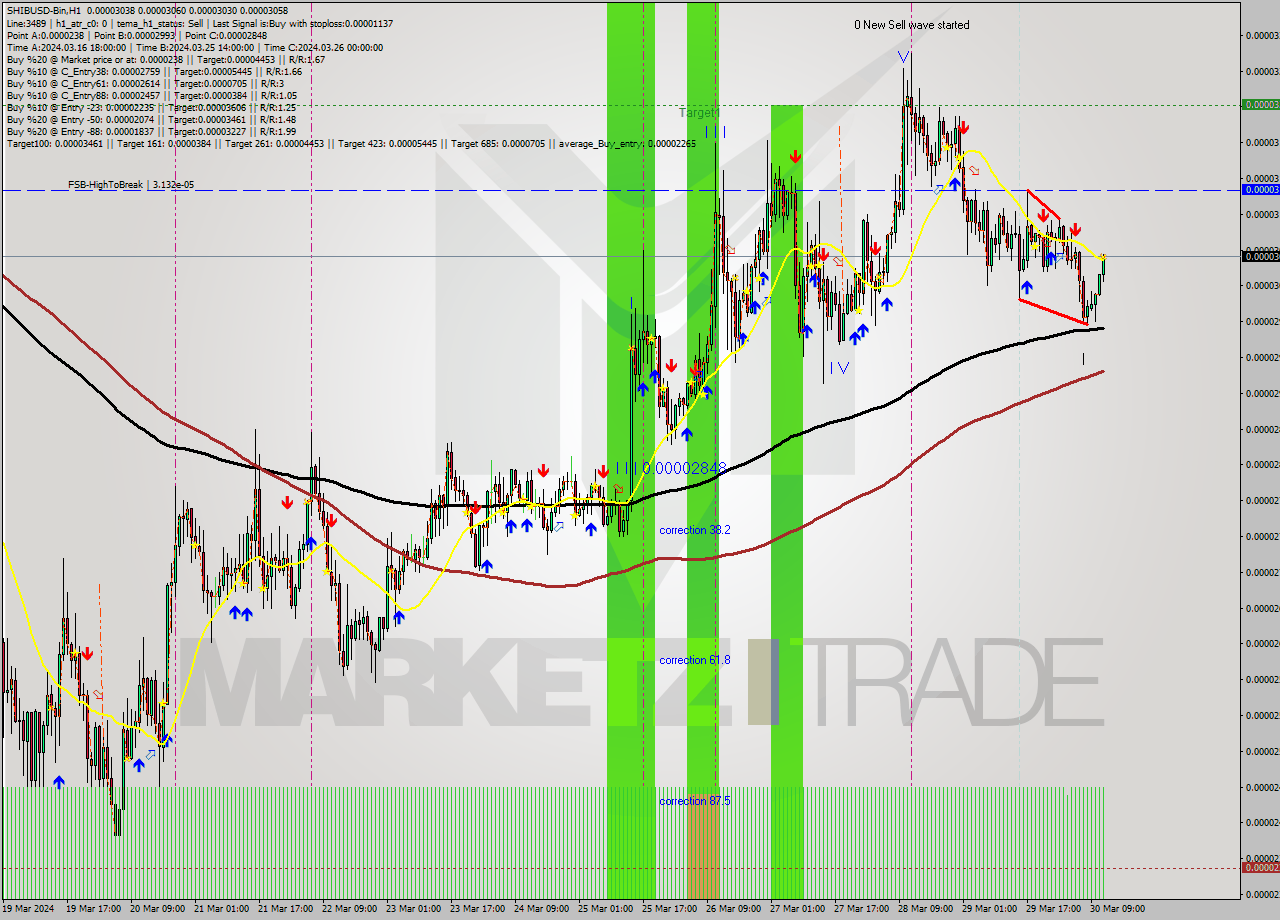Click the '30 Mar 09:00' time label
The width and height of the screenshot is (1280, 920).
pyautogui.click(x=1117, y=909)
